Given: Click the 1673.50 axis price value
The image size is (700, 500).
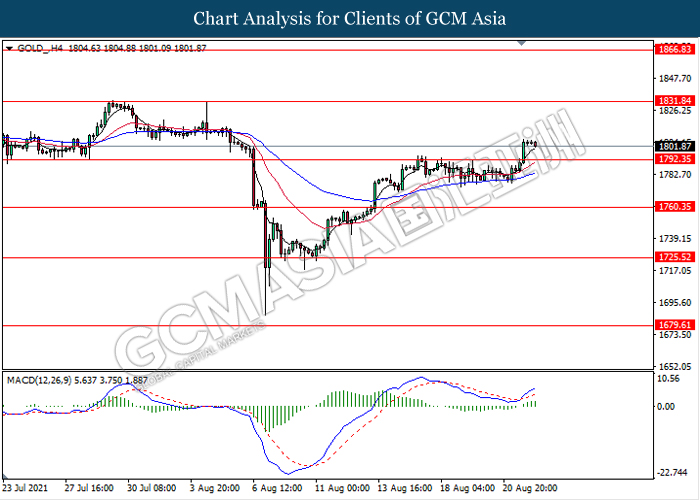Looking at the screenshot, I should [675, 335].
